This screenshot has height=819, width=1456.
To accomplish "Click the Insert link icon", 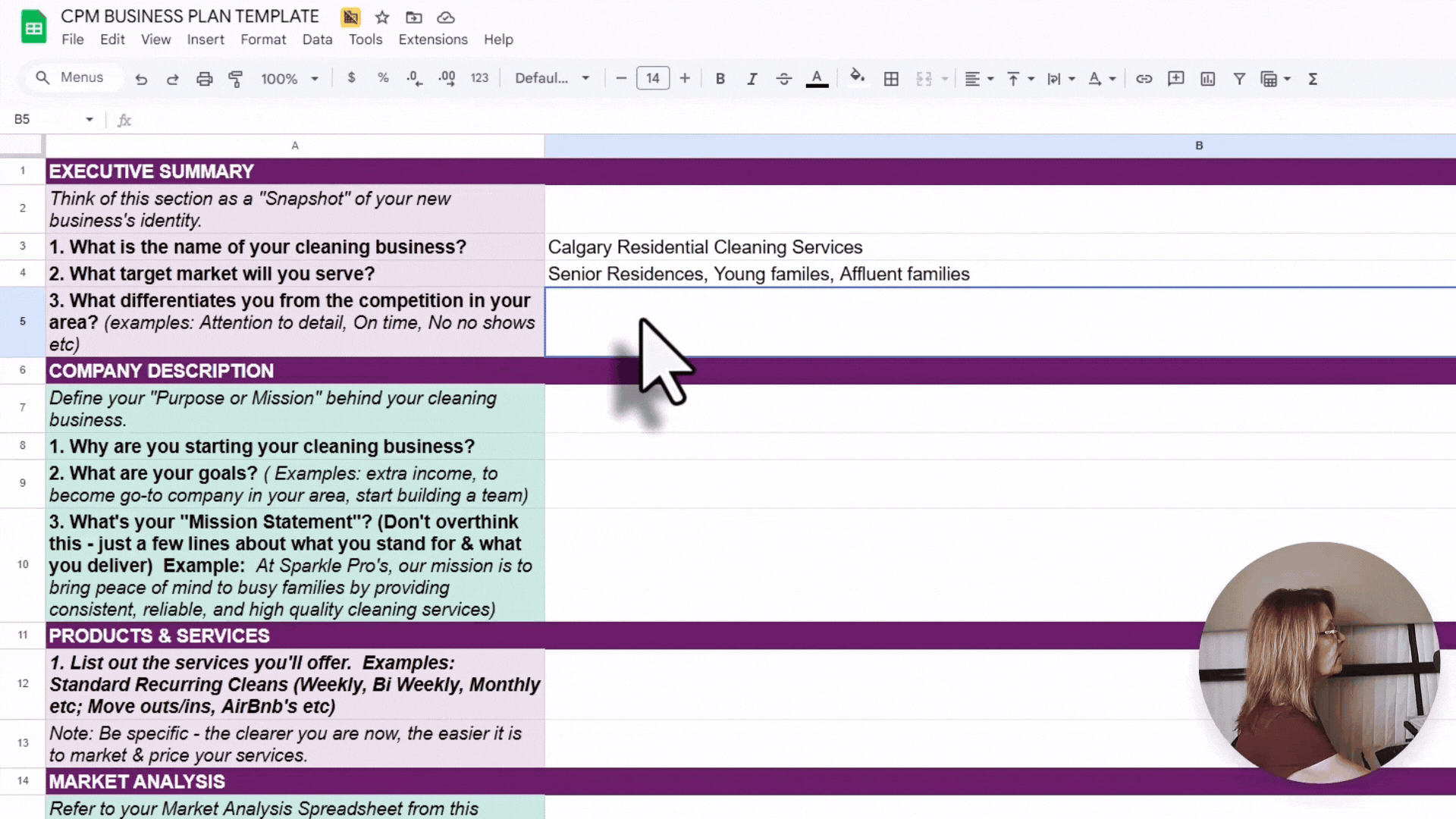I will [x=1144, y=79].
